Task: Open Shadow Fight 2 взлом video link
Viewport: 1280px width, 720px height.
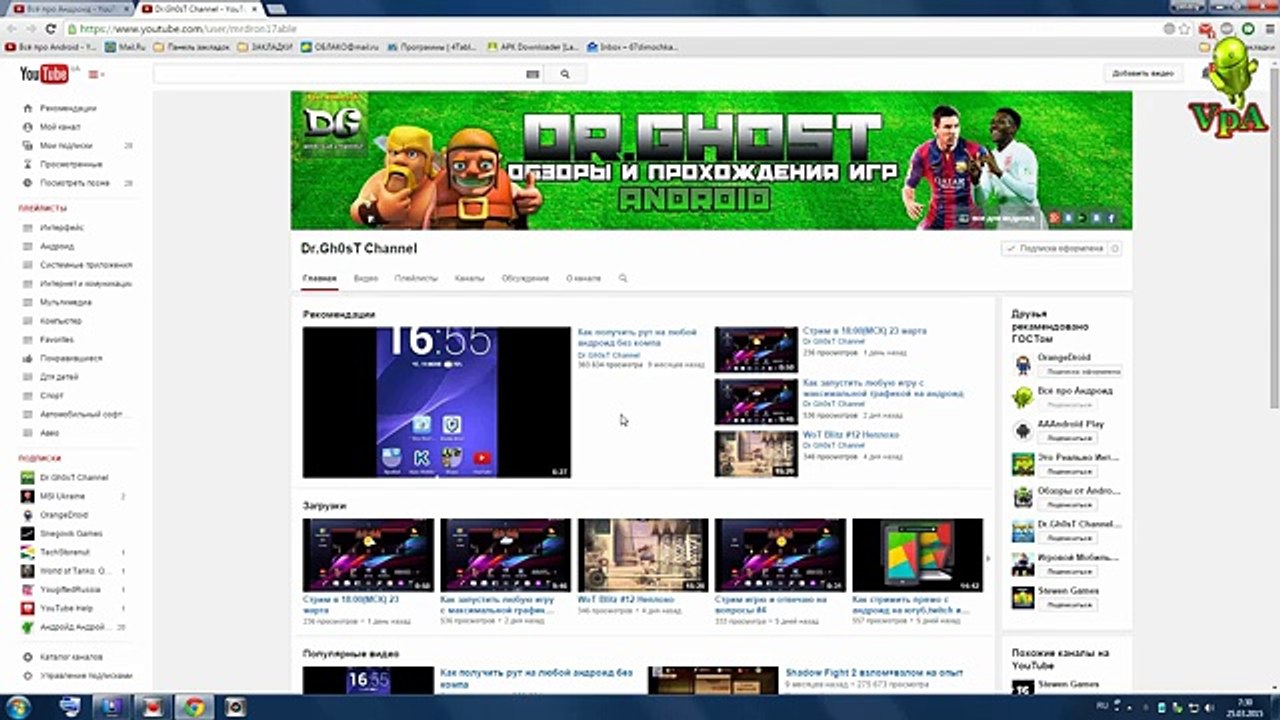Action: click(x=874, y=673)
